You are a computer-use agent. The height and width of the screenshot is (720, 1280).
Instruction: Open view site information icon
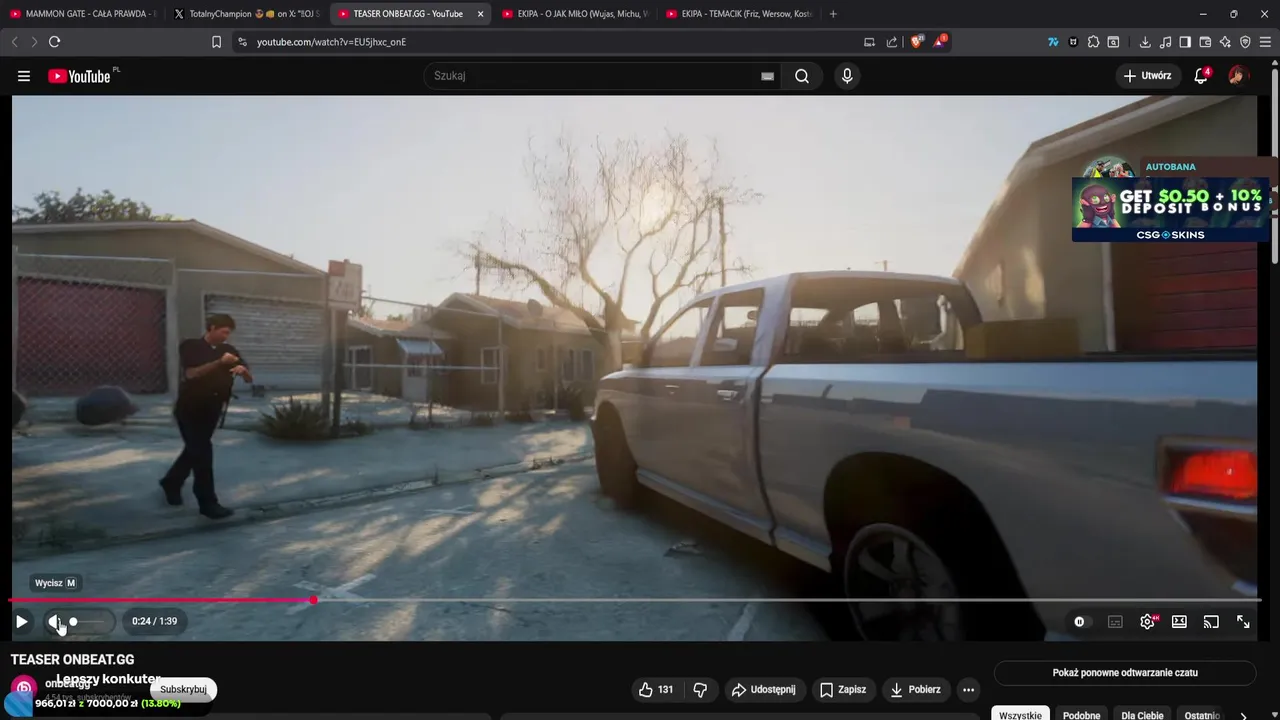point(241,42)
